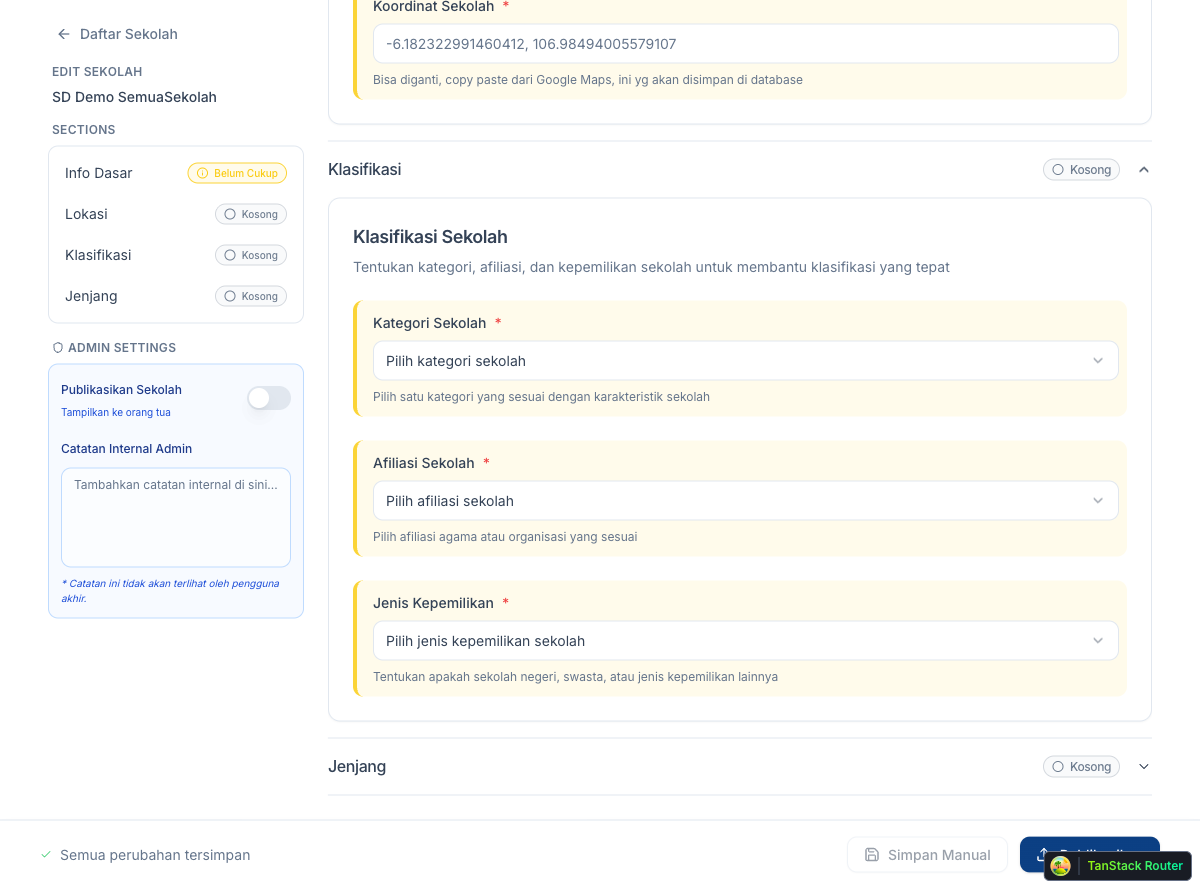
Task: Click the Kosong badge in Jenjang header
Action: pyautogui.click(x=1081, y=767)
